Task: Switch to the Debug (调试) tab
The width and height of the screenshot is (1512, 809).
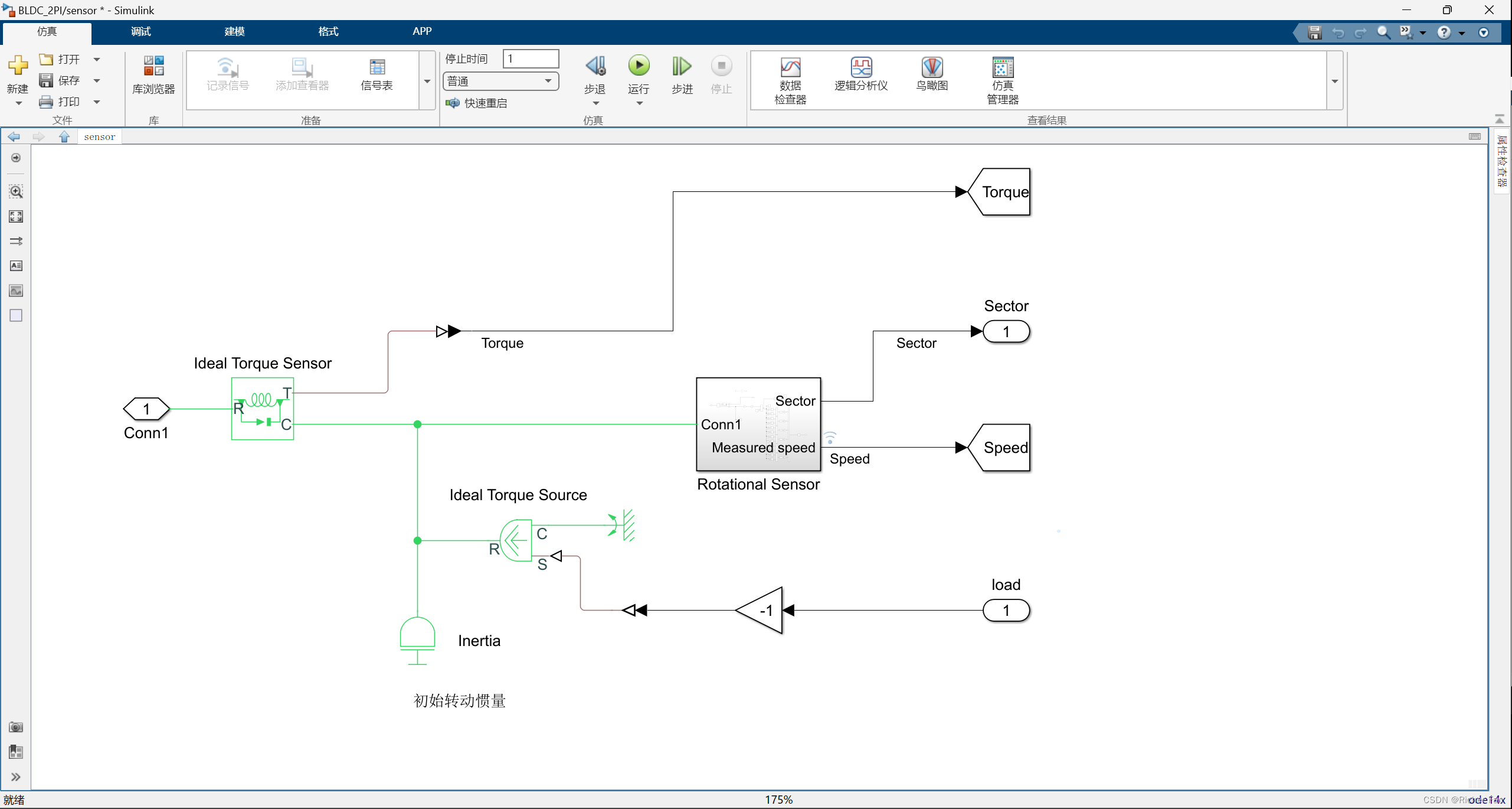Action: click(140, 31)
